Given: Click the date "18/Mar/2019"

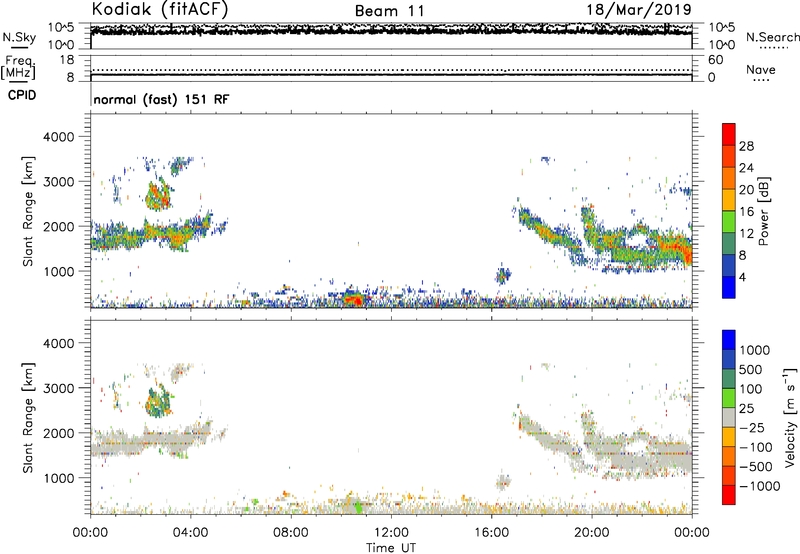Looking at the screenshot, I should click(639, 9).
